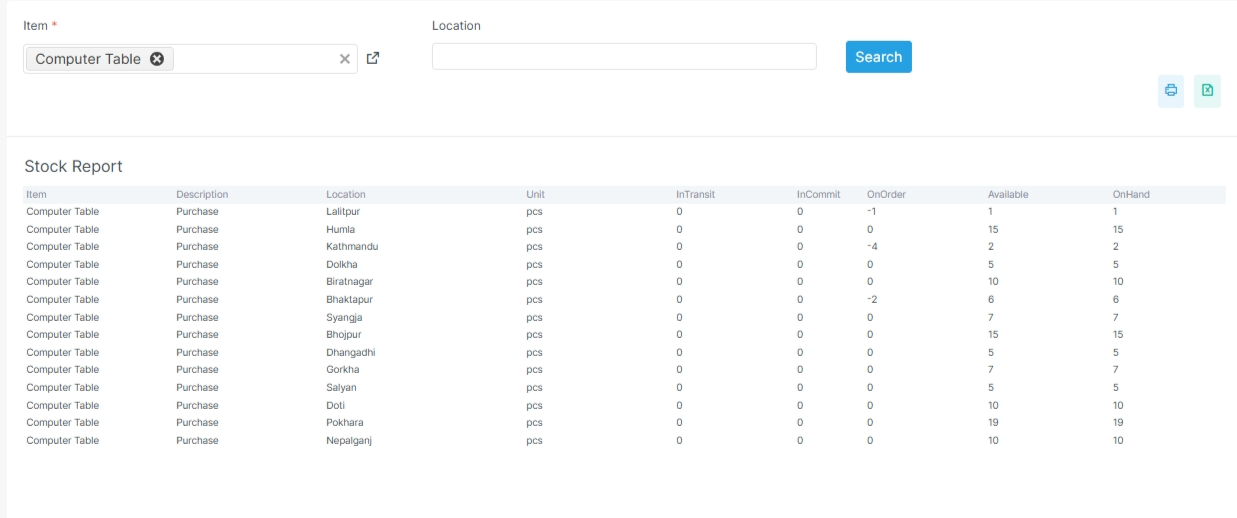1237x518 pixels.
Task: Click the Stock Report heading
Action: [x=74, y=167]
